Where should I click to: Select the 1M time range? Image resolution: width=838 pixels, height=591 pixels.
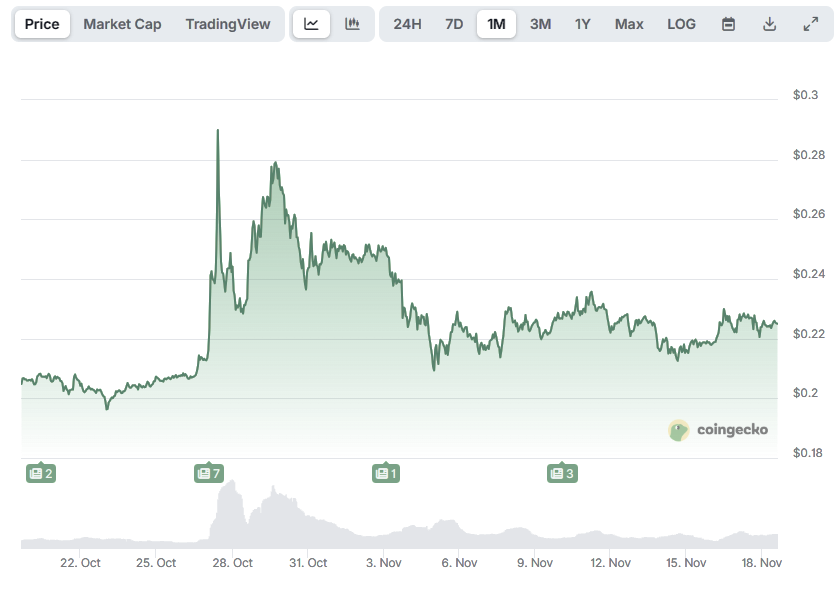pos(496,24)
